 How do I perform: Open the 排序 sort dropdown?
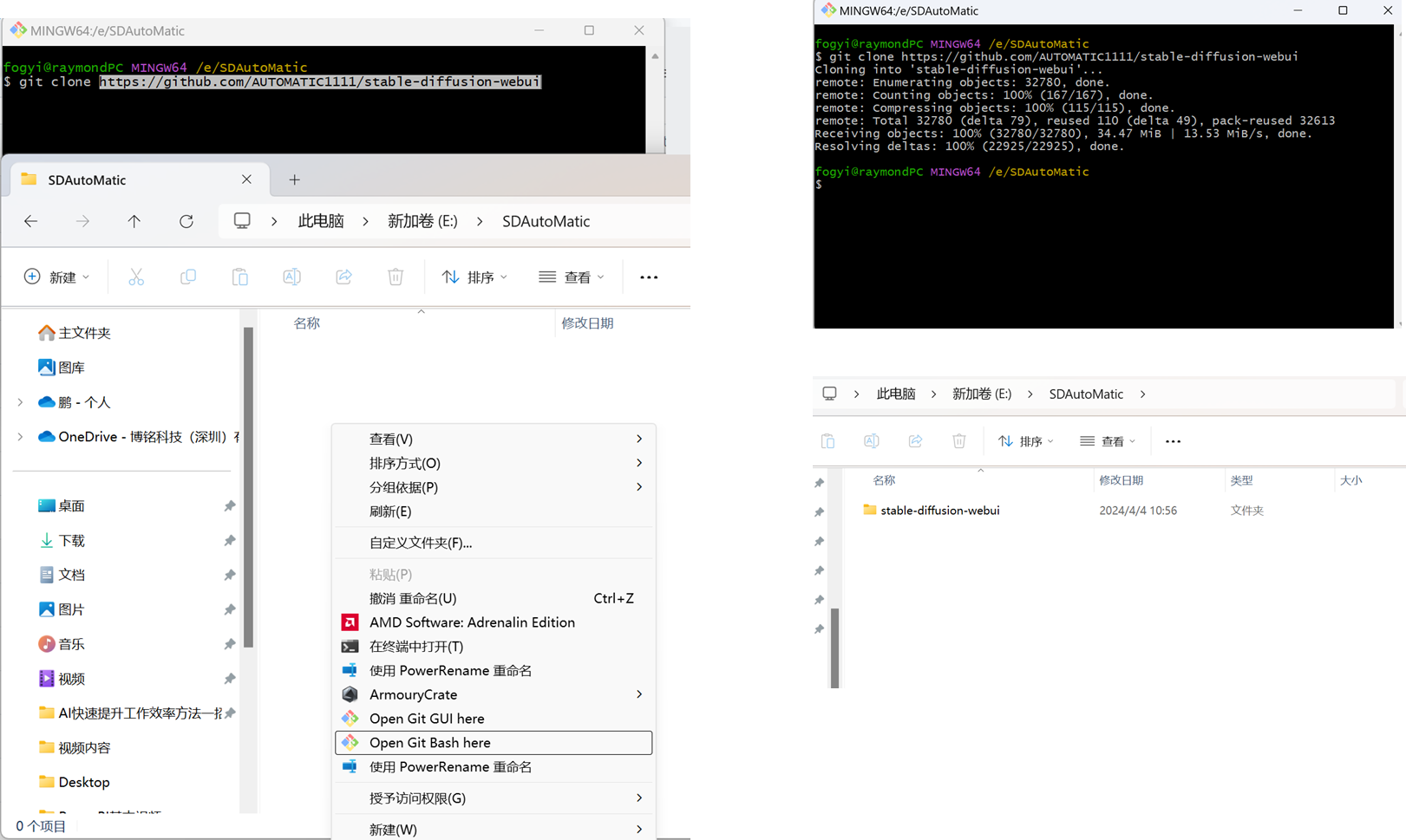[x=474, y=277]
